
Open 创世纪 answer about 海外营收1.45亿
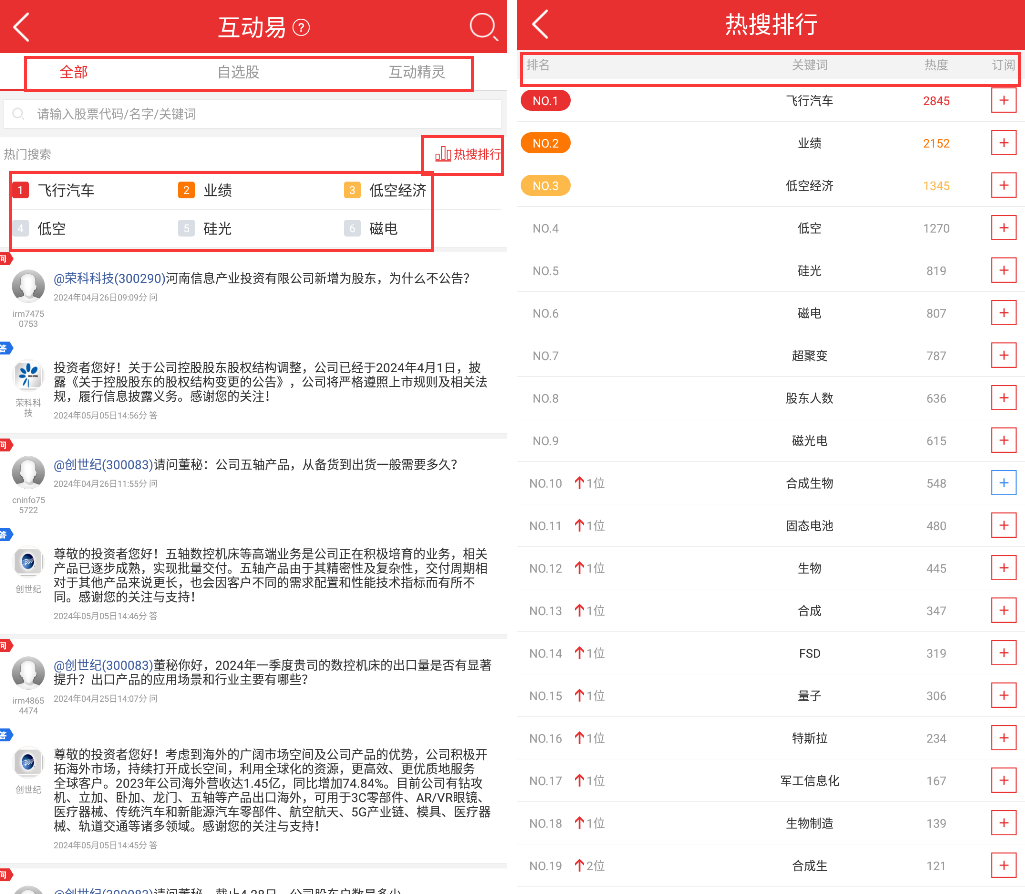tap(272, 790)
